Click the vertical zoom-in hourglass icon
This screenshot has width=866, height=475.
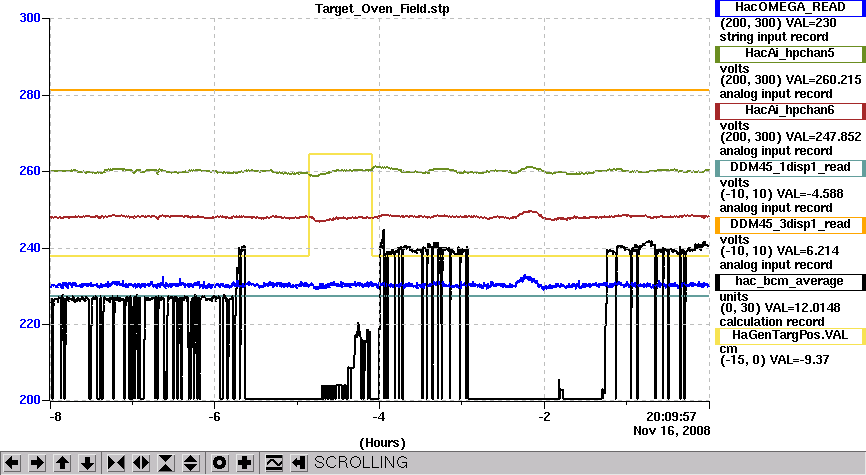pyautogui.click(x=166, y=462)
